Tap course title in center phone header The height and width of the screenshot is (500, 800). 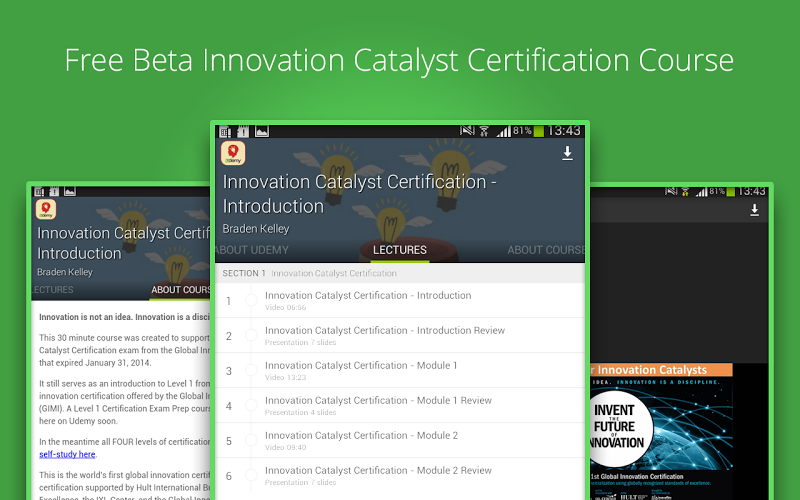[x=359, y=194]
